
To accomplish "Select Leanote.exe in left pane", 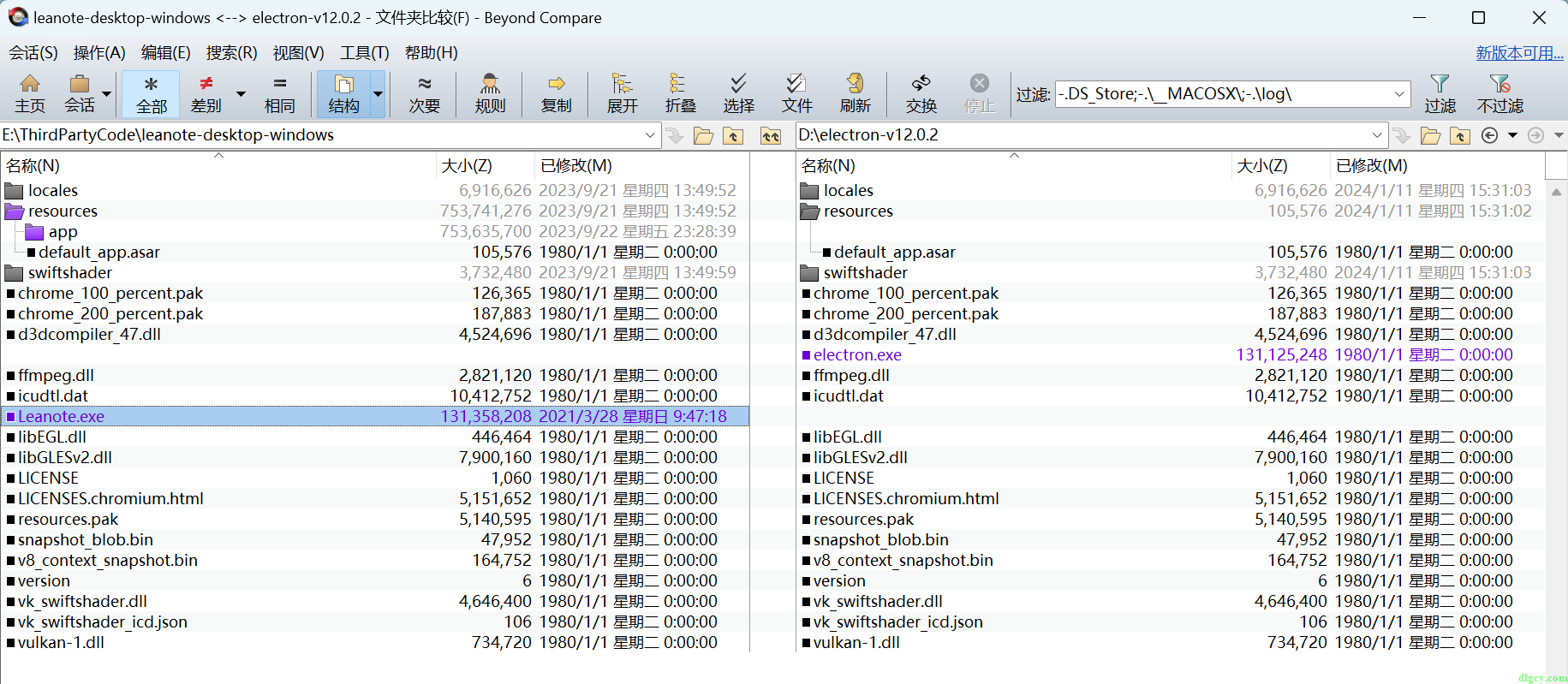I will [375, 416].
